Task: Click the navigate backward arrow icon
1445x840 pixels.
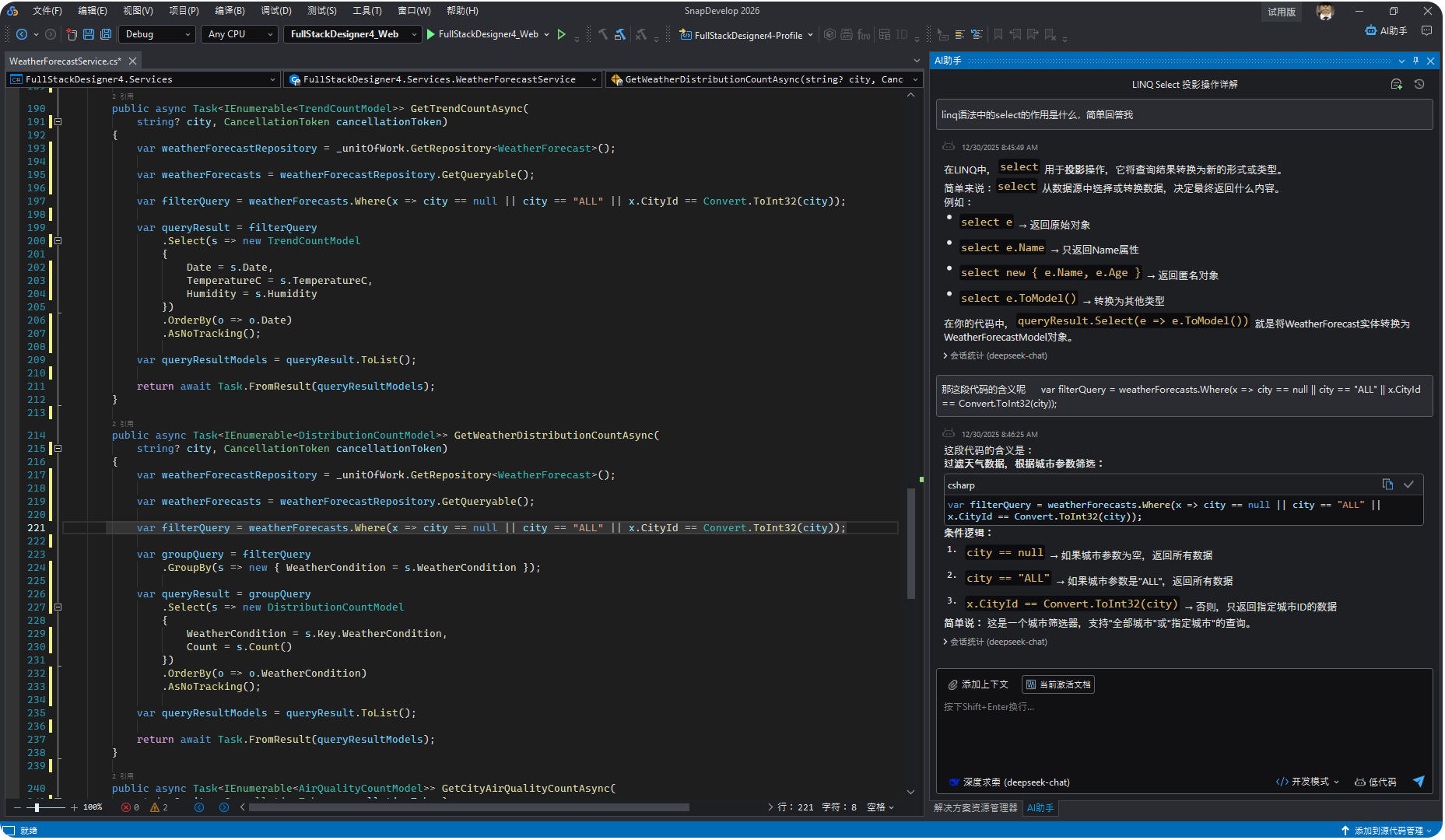Action: (22, 34)
